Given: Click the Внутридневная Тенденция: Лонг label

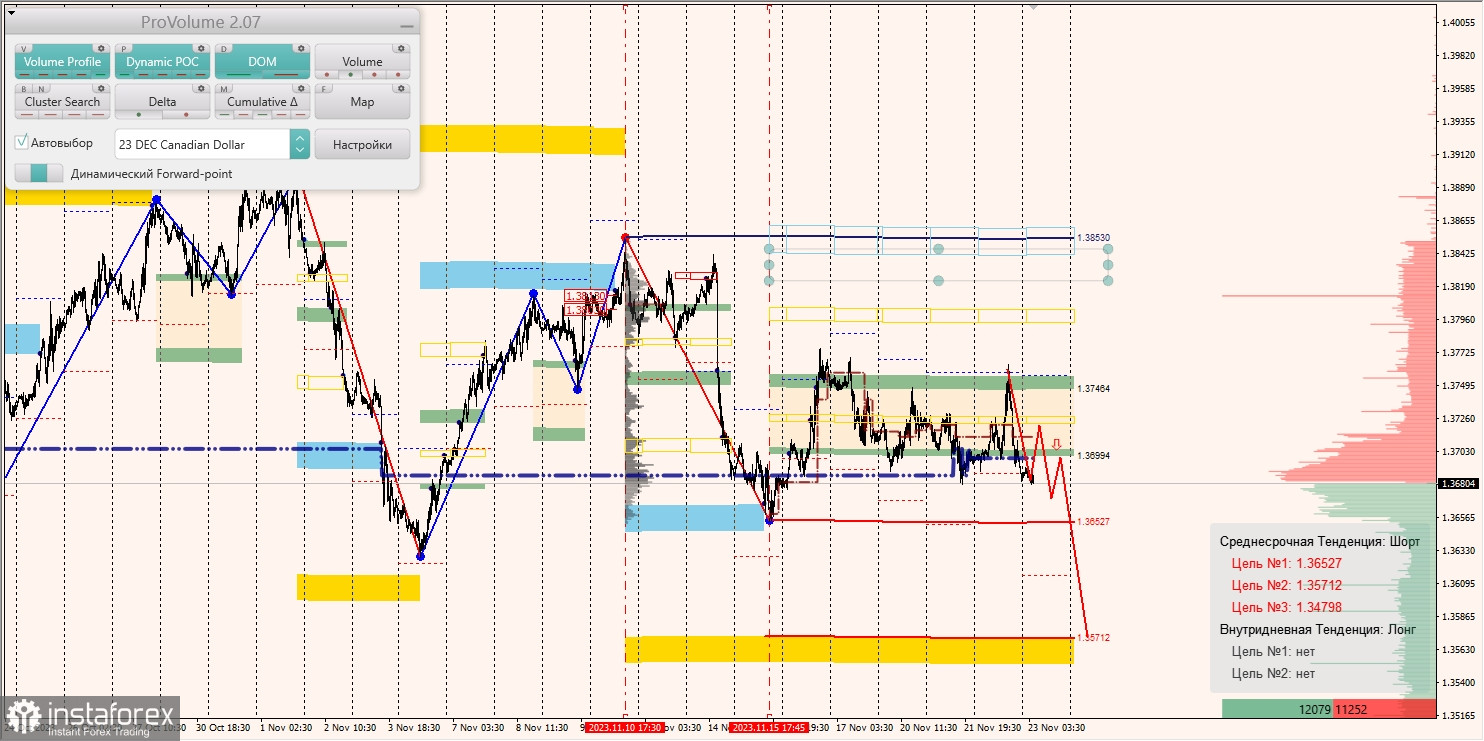Looking at the screenshot, I should click(1318, 629).
